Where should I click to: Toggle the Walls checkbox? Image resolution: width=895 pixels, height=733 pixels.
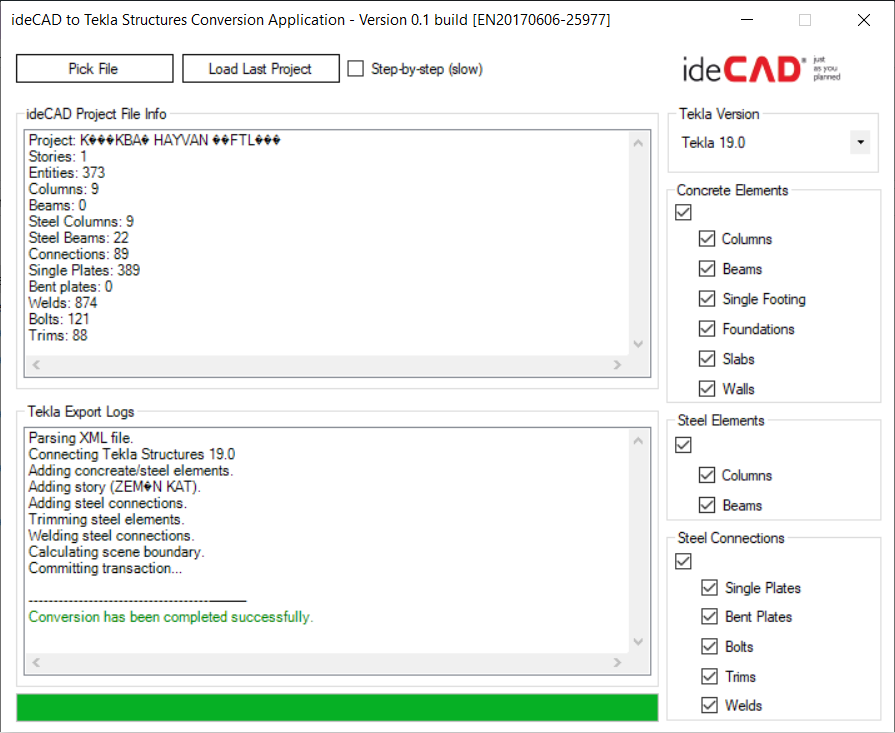coord(707,389)
